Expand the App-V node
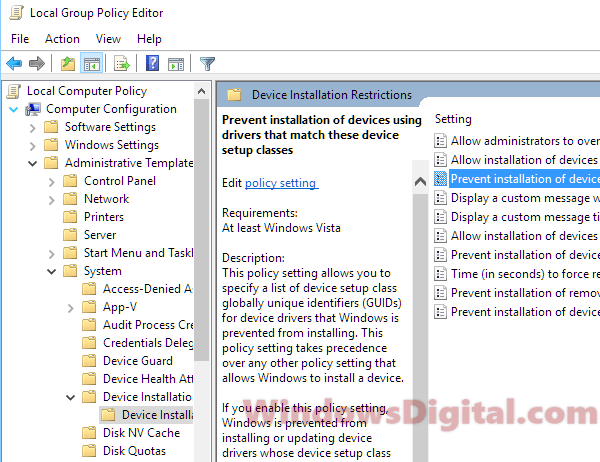The width and height of the screenshot is (600, 462). click(x=71, y=307)
